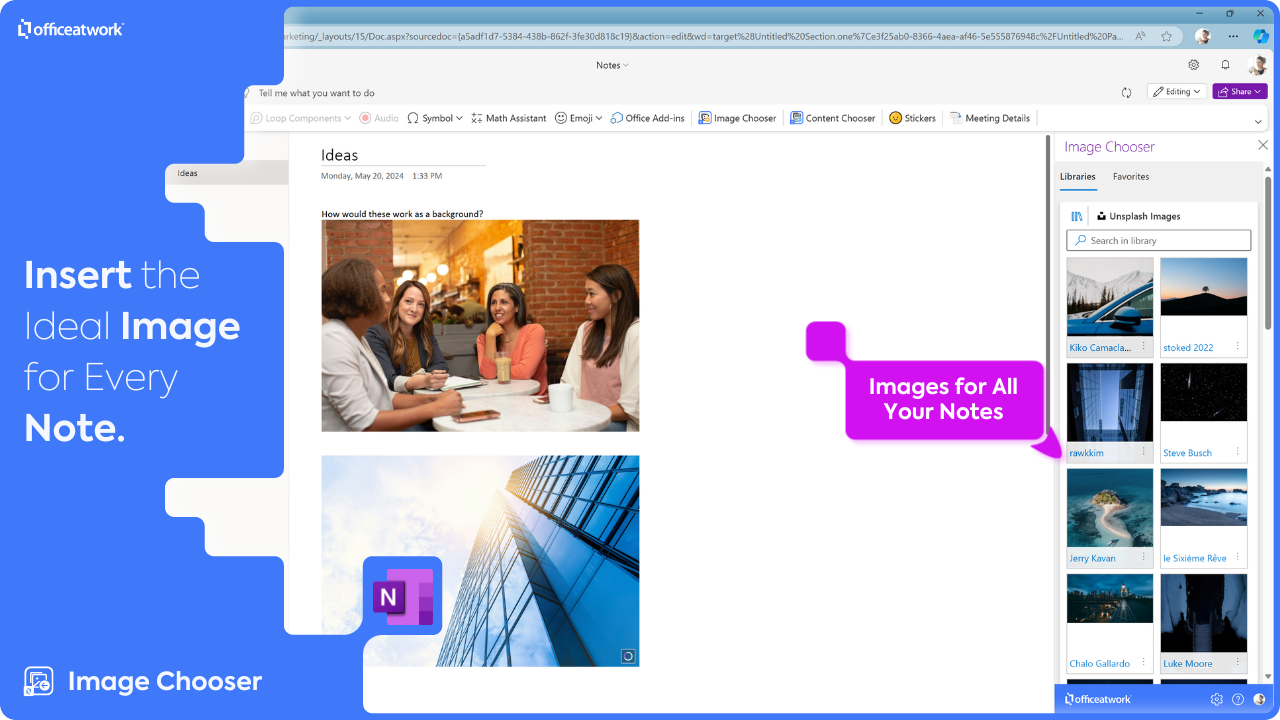
Task: Open Image Chooser help
Action: [x=1238, y=699]
